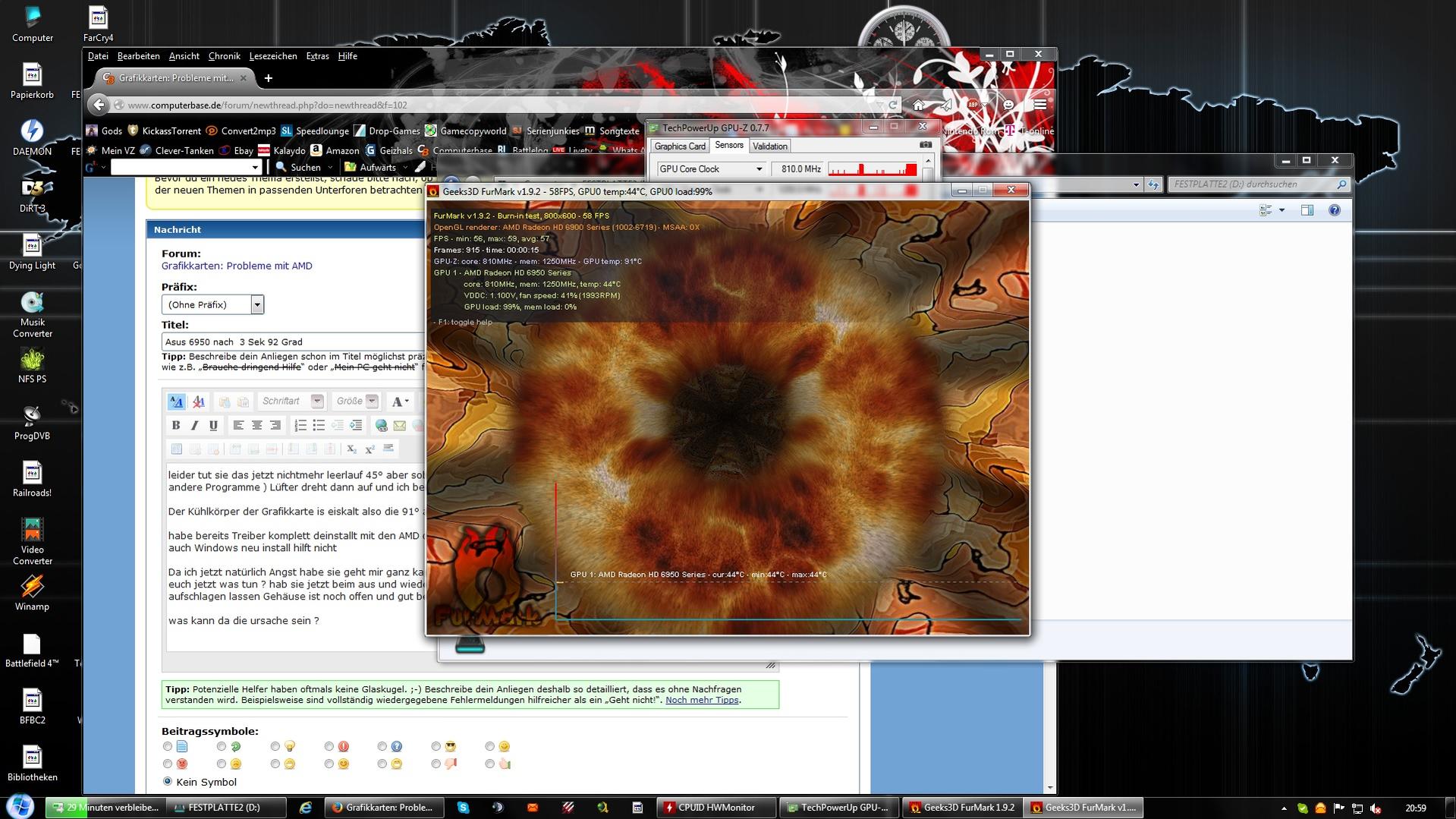Screen dimensions: 1456x819
Task: Open new Firefox tab
Action: tap(268, 77)
